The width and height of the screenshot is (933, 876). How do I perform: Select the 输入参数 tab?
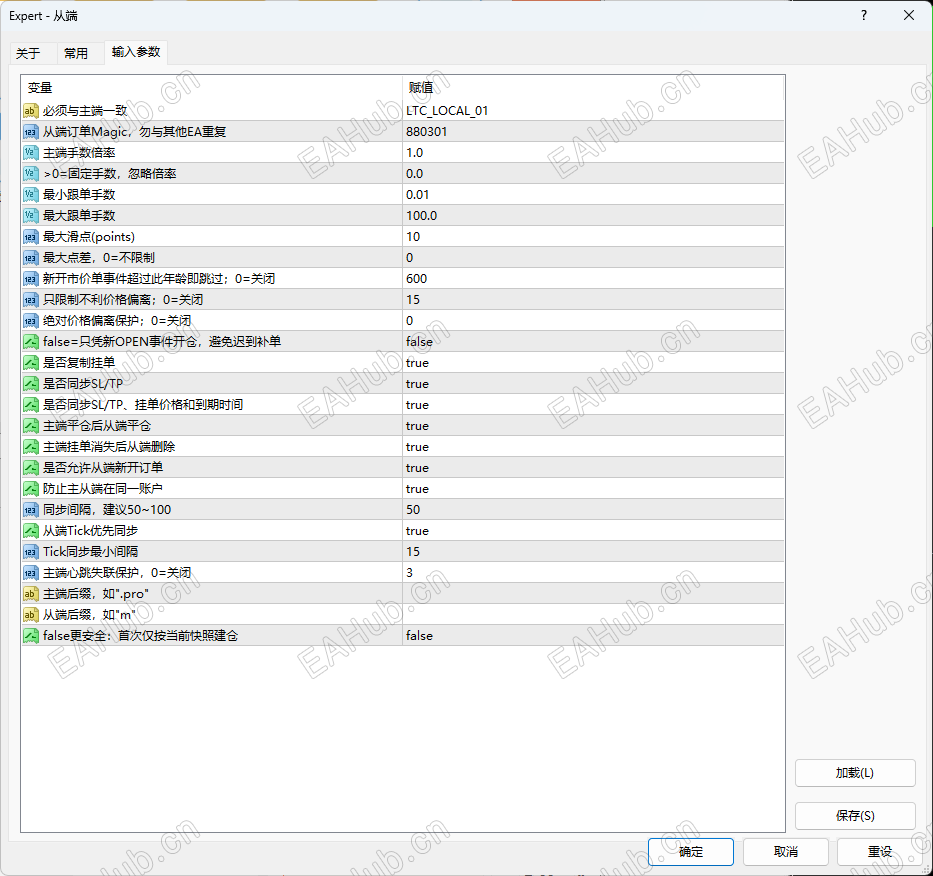(136, 52)
